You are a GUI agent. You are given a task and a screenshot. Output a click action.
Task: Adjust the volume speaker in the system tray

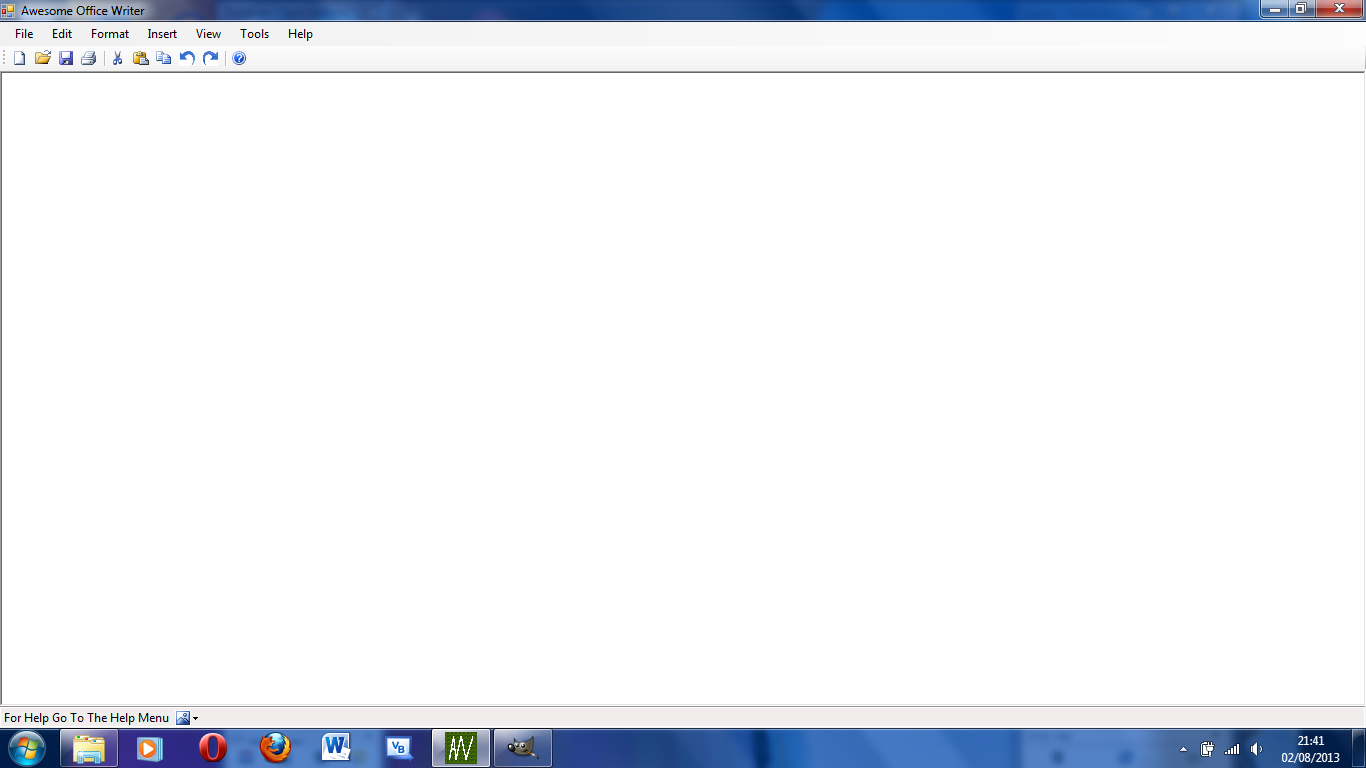click(x=1256, y=747)
